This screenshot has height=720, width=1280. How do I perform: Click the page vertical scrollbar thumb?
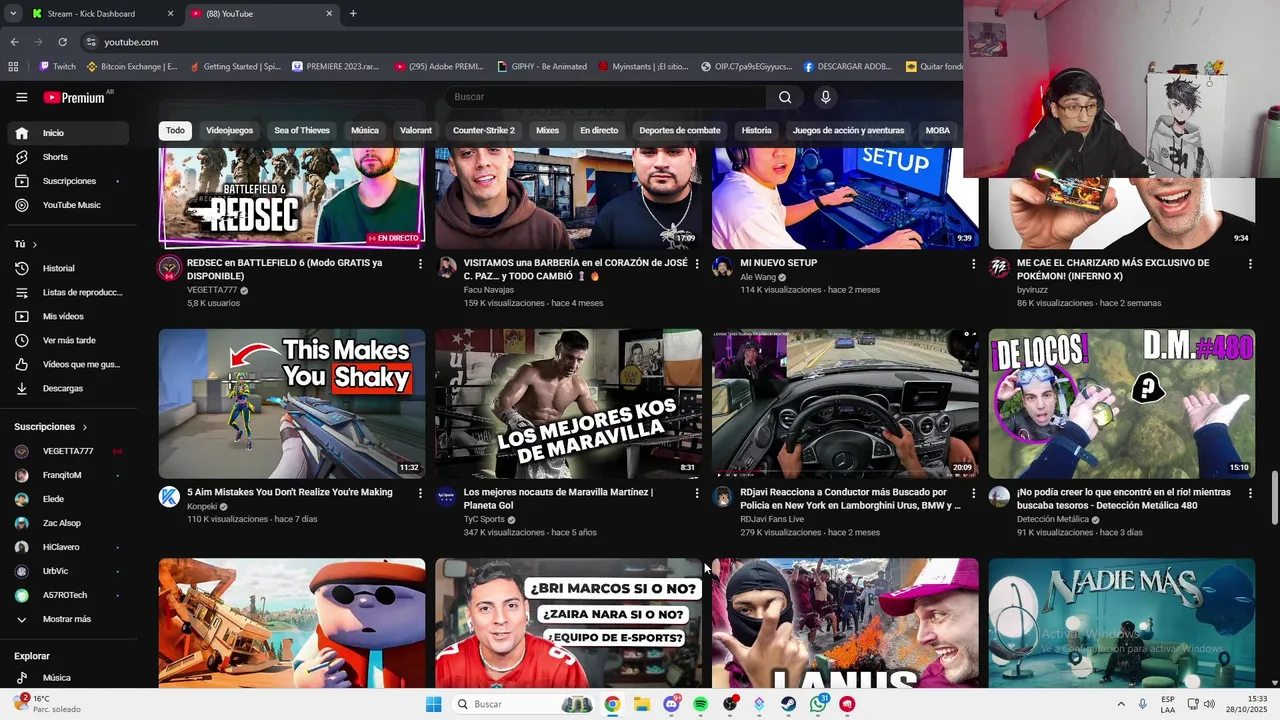pos(1274,496)
